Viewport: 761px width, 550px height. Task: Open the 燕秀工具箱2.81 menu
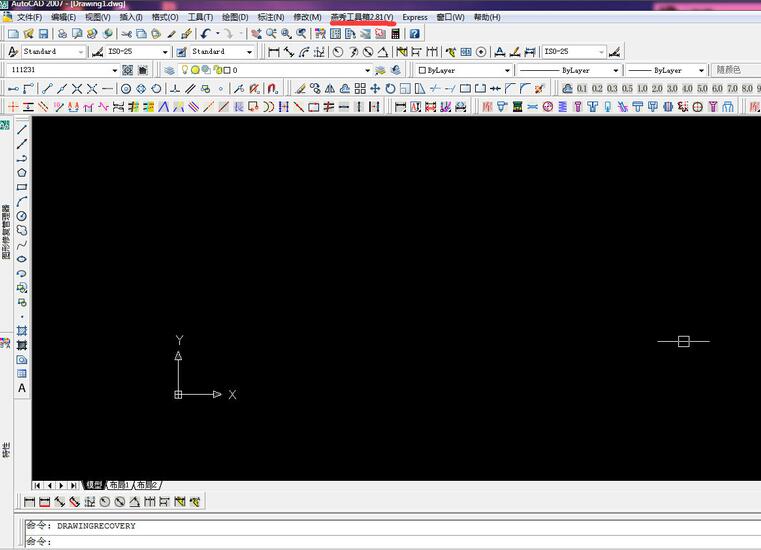click(x=362, y=17)
